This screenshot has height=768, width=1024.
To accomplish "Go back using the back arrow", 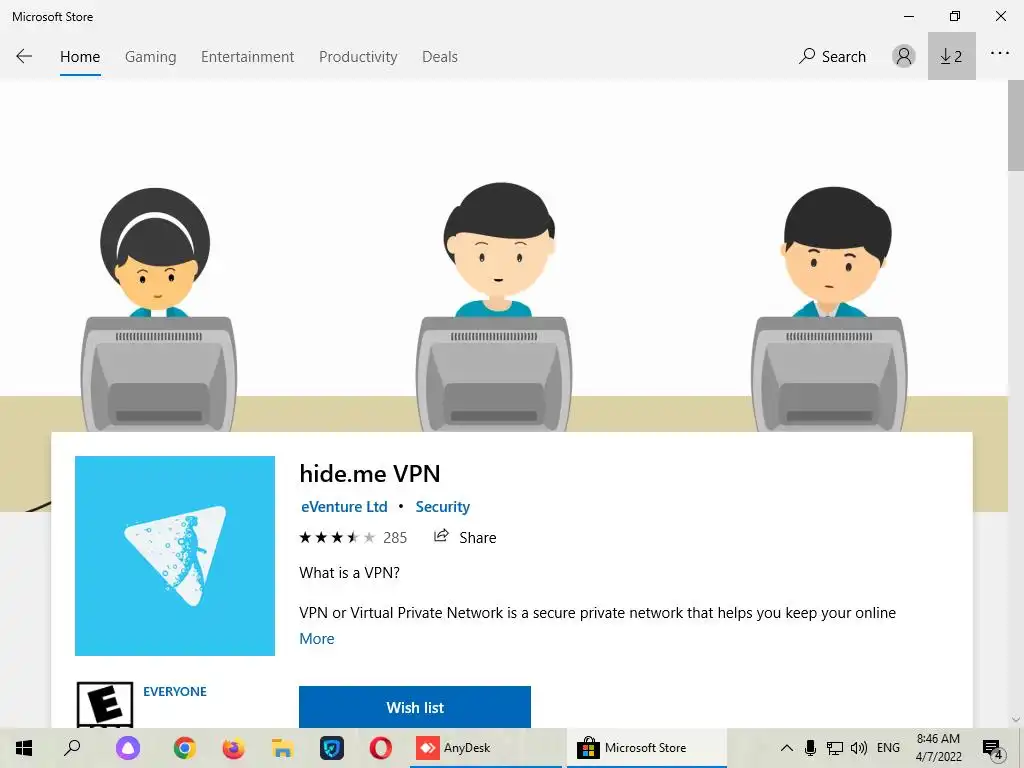I will (x=24, y=56).
